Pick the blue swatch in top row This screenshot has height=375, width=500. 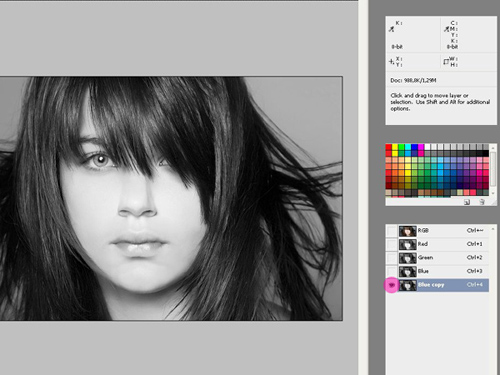click(x=414, y=147)
